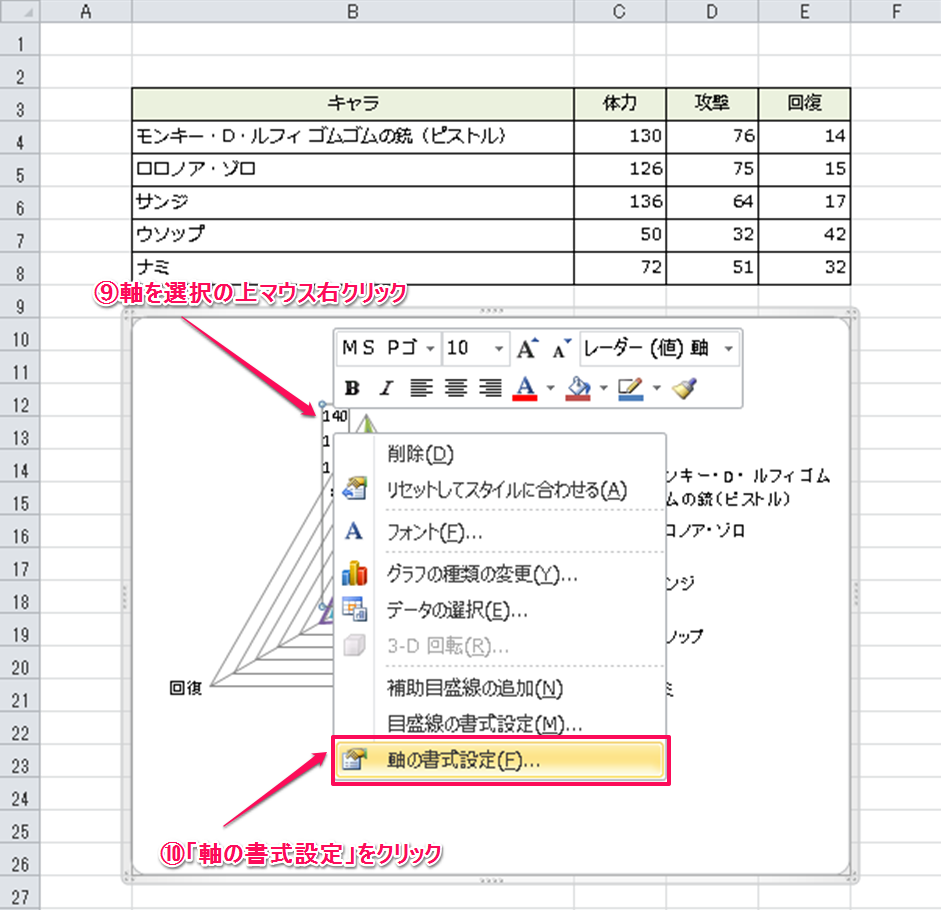
Task: Apply the red font color swatch
Action: pos(526,388)
